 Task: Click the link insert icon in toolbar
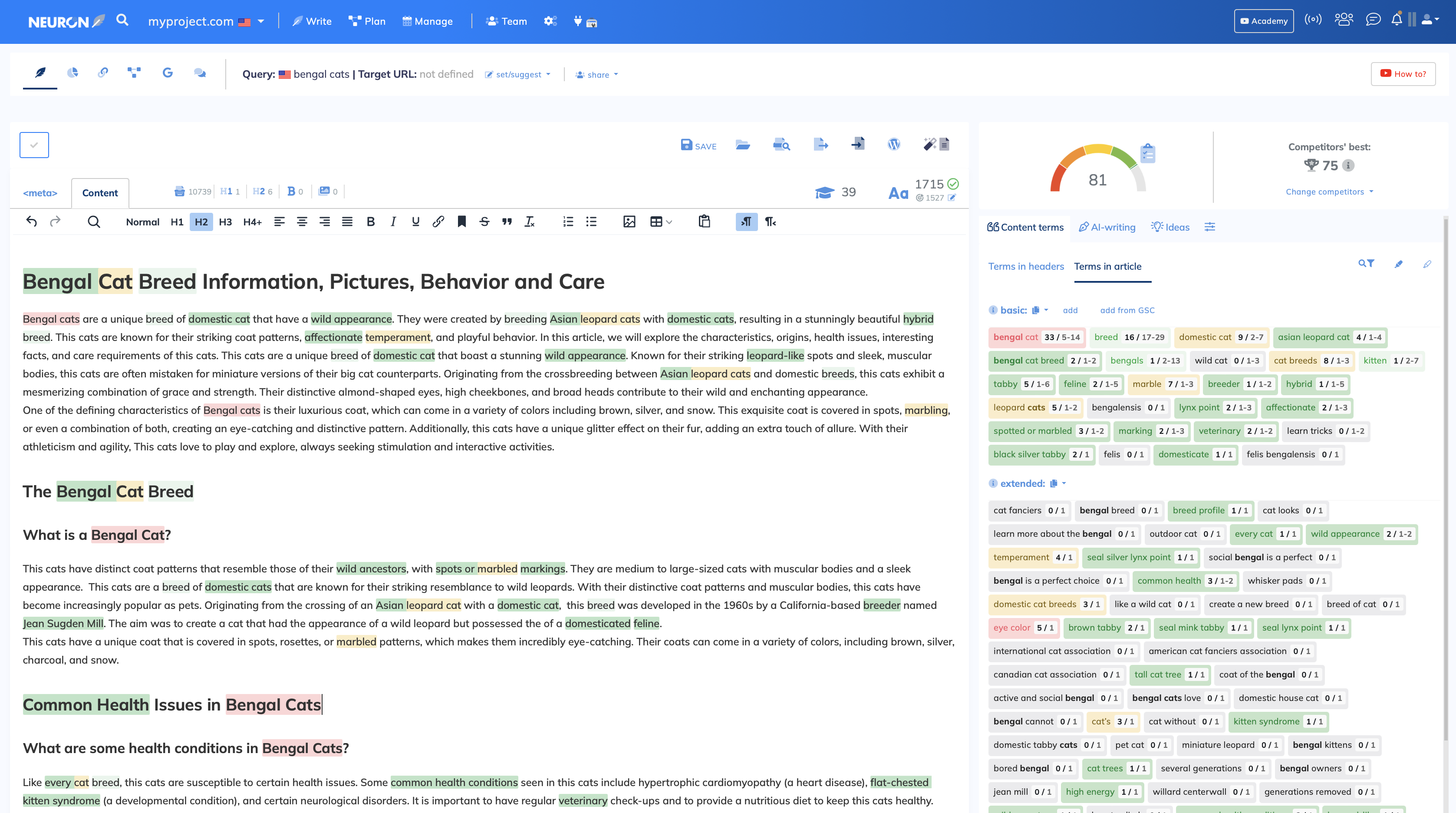click(437, 221)
